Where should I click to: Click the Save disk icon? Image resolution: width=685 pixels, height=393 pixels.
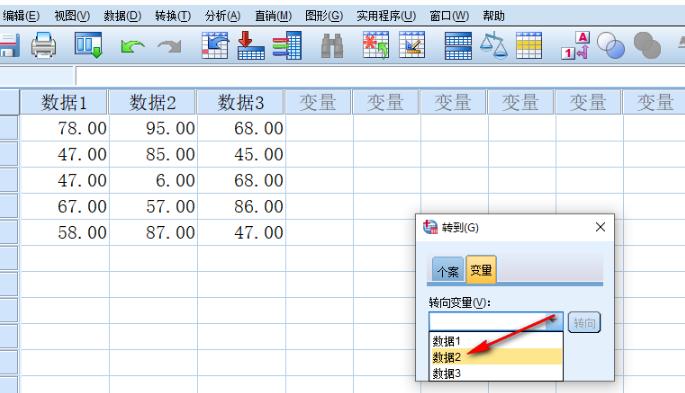coord(9,46)
